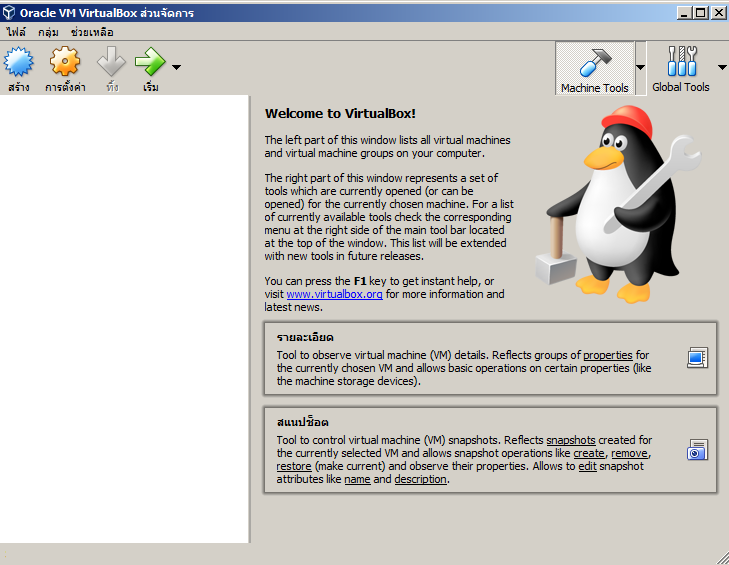Click the เริ่ม (Start) green arrow icon
The image size is (729, 565).
pyautogui.click(x=150, y=61)
